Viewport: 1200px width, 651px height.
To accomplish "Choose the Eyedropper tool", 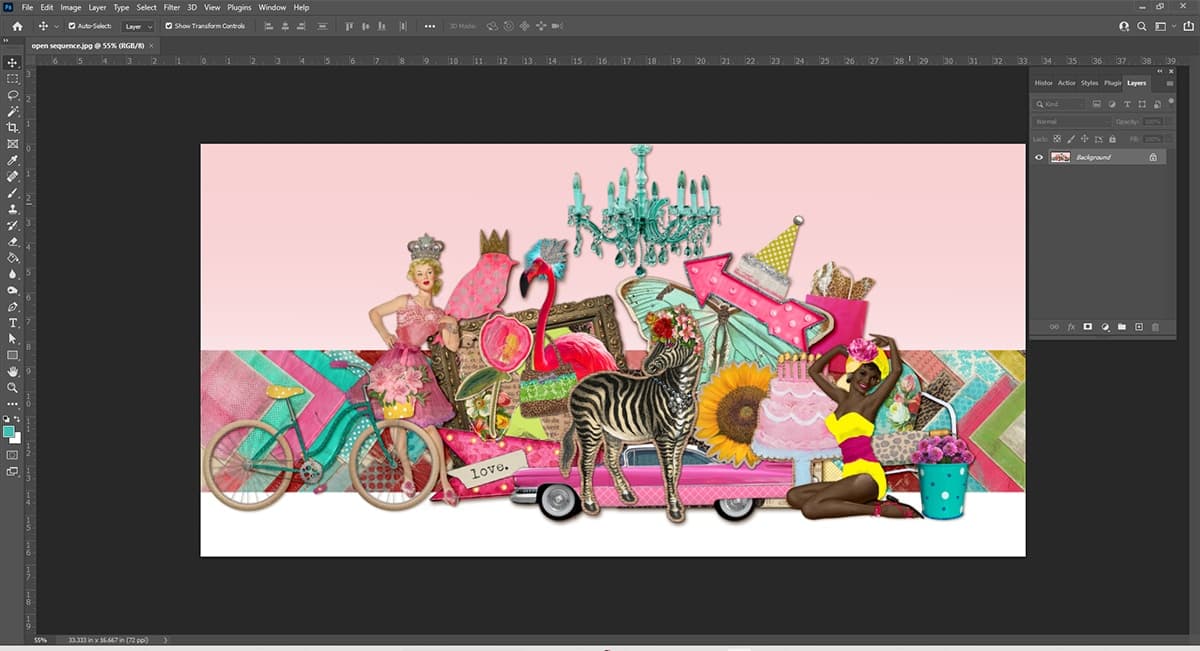I will tap(13, 160).
